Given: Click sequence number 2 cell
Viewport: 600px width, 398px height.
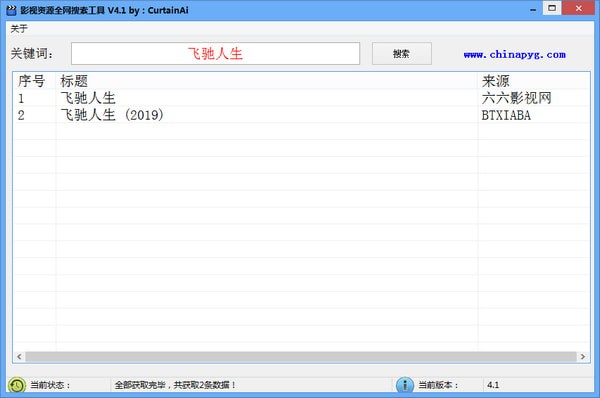Looking at the screenshot, I should [x=21, y=115].
